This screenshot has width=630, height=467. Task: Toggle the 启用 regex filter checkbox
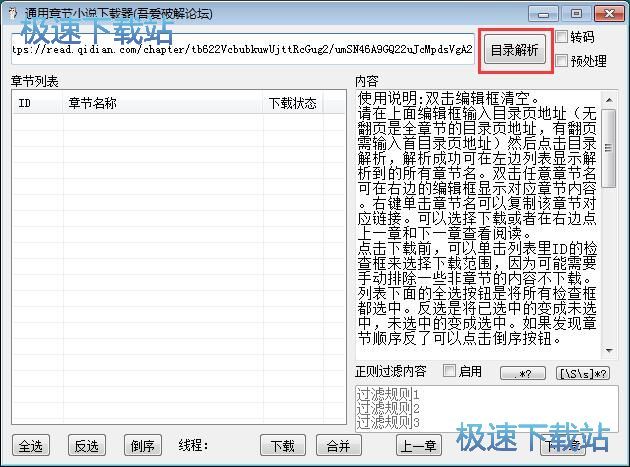449,371
